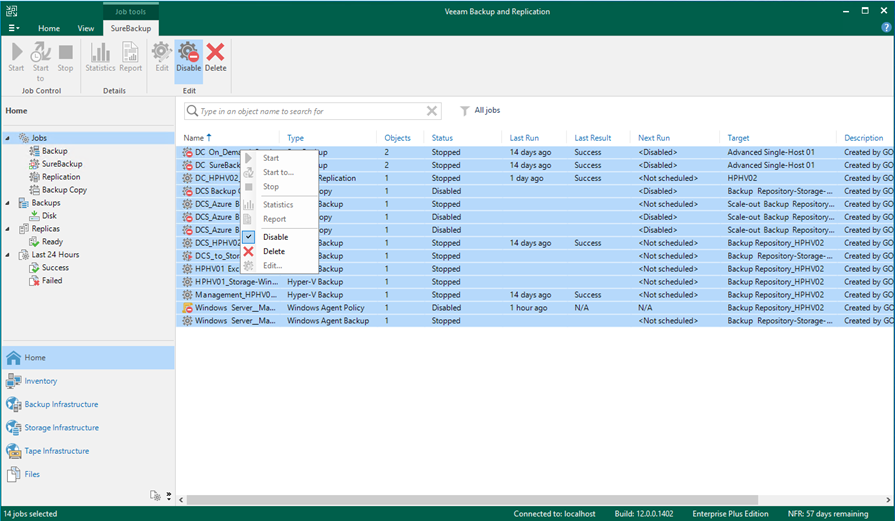Collapse the Backups tree node
The image size is (895, 521).
[7, 203]
